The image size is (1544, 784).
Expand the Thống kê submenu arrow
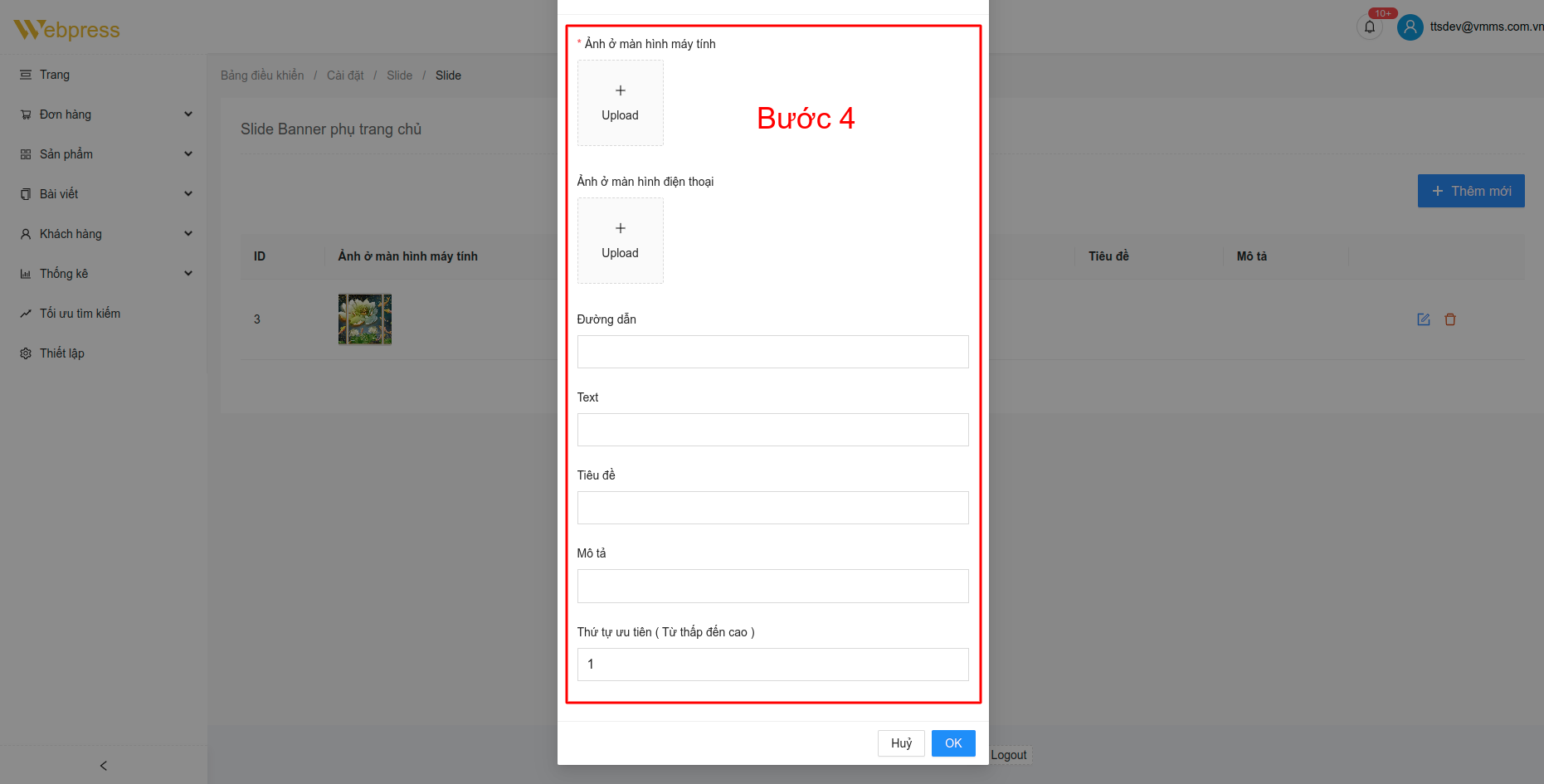tap(188, 274)
